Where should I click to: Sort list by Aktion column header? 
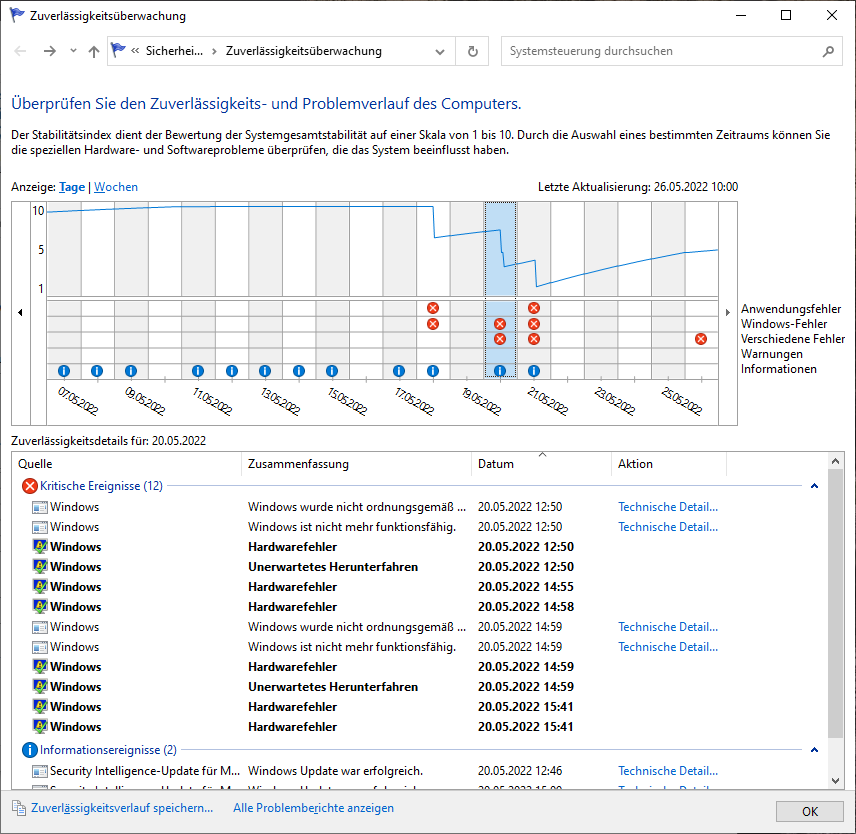pos(669,464)
